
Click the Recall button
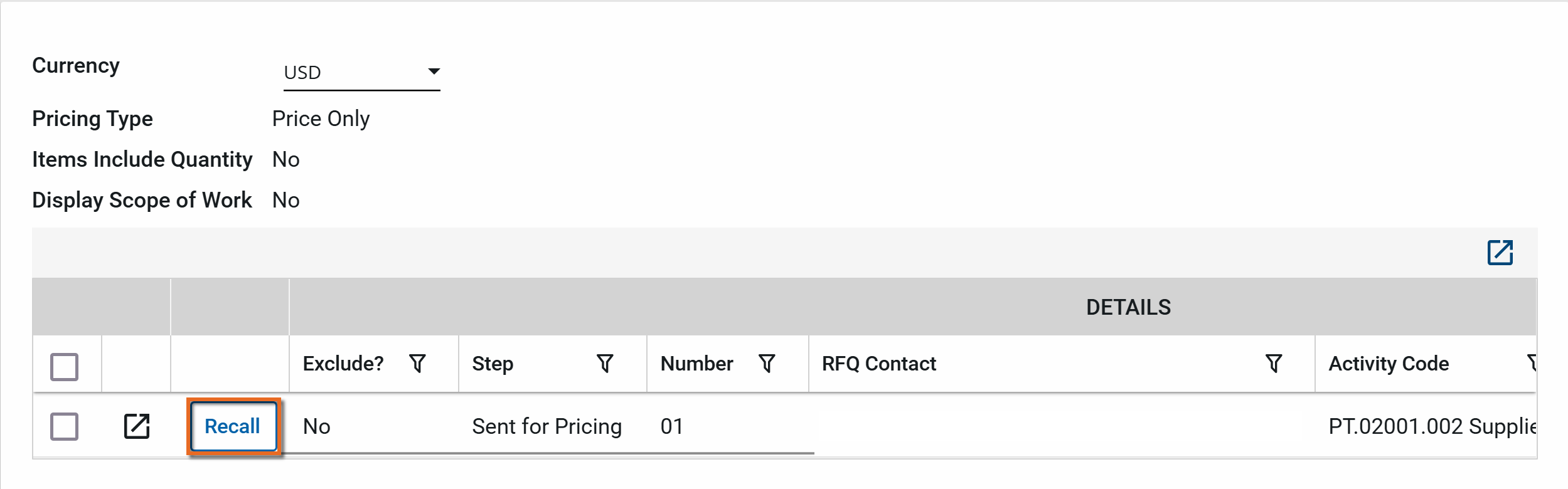[x=233, y=426]
